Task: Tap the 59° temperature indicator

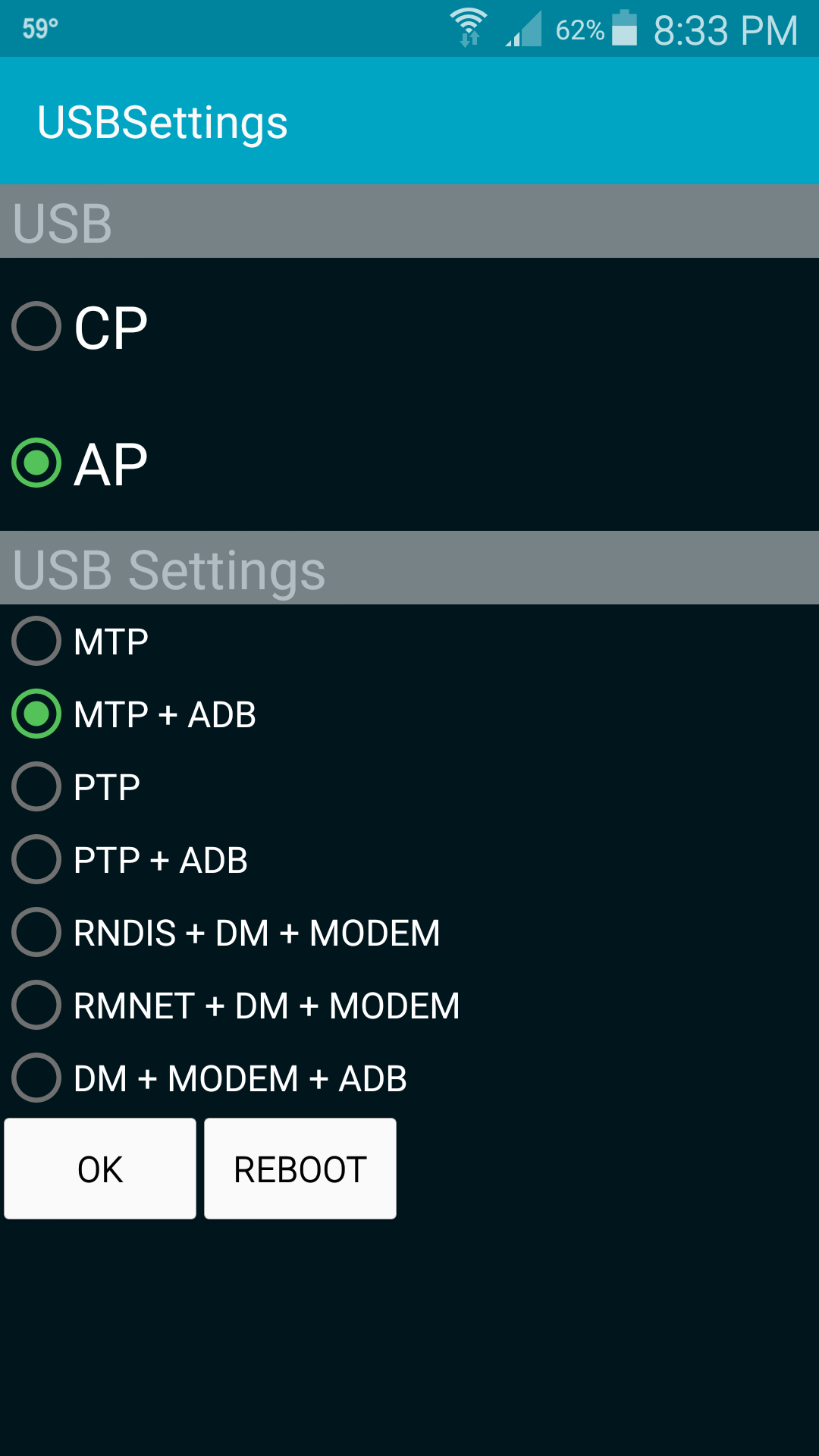Action: click(40, 29)
